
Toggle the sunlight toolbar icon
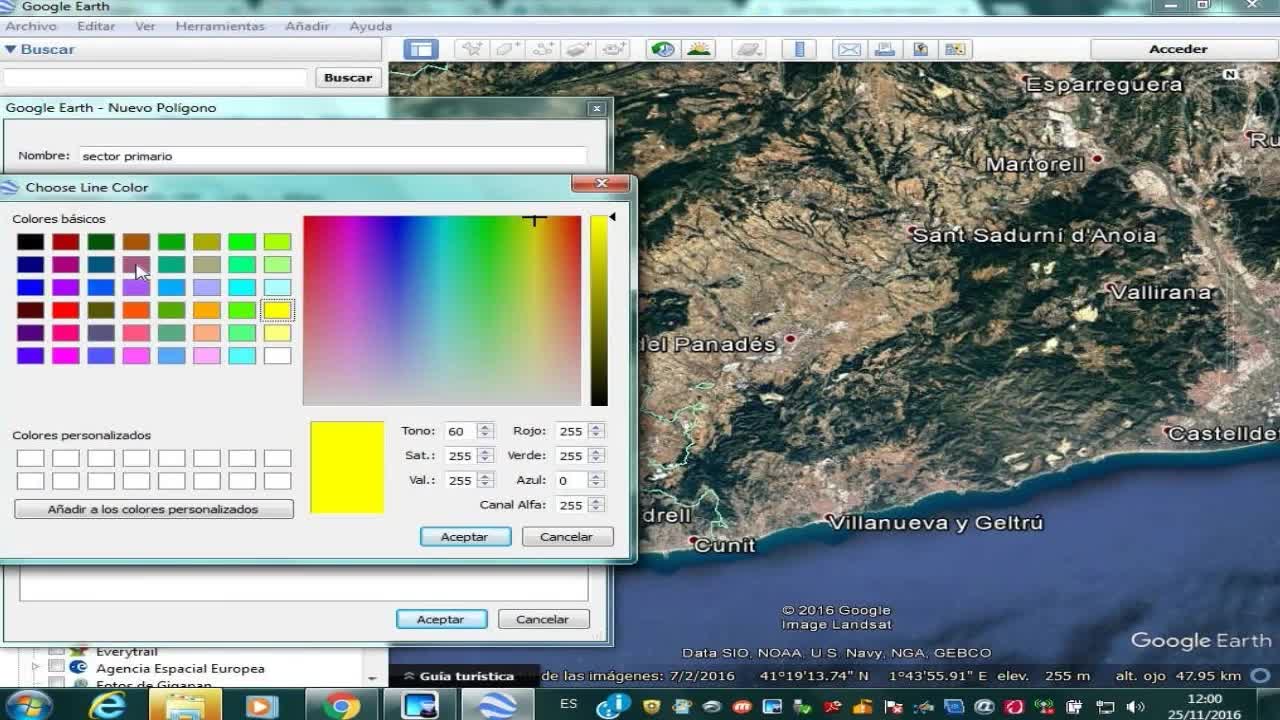click(698, 49)
